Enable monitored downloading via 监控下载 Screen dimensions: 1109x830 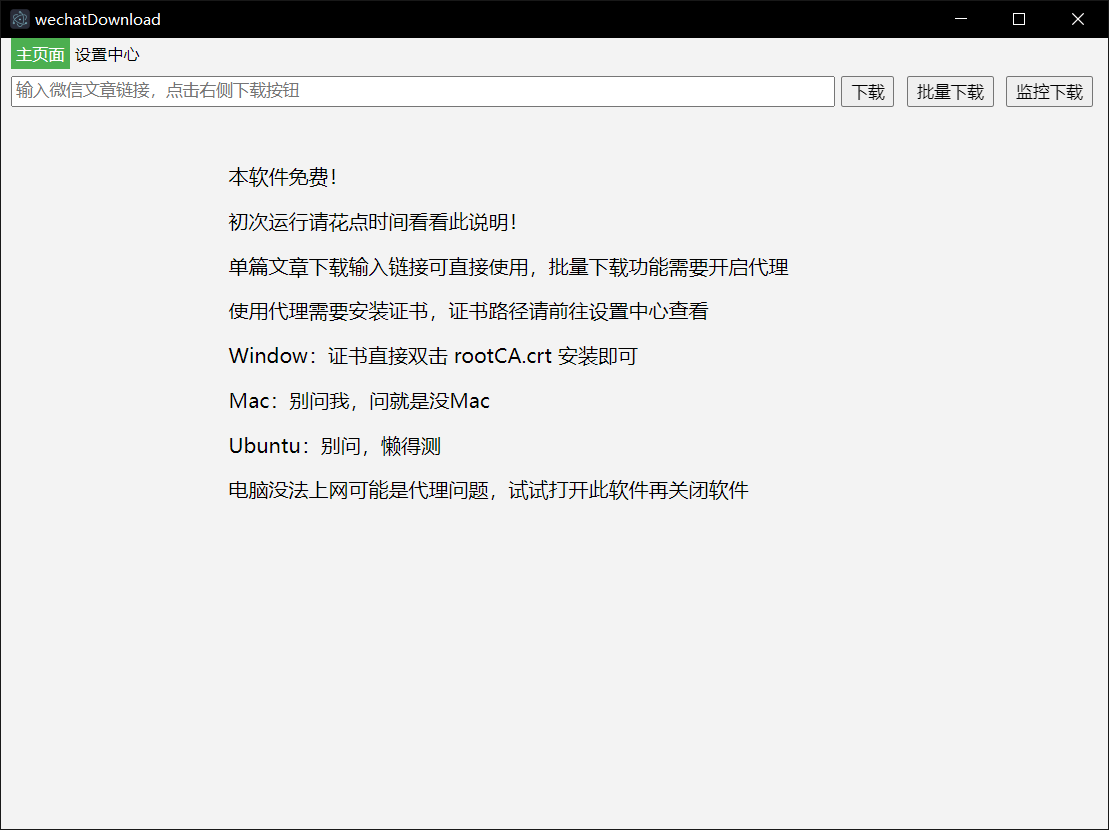pos(1048,91)
